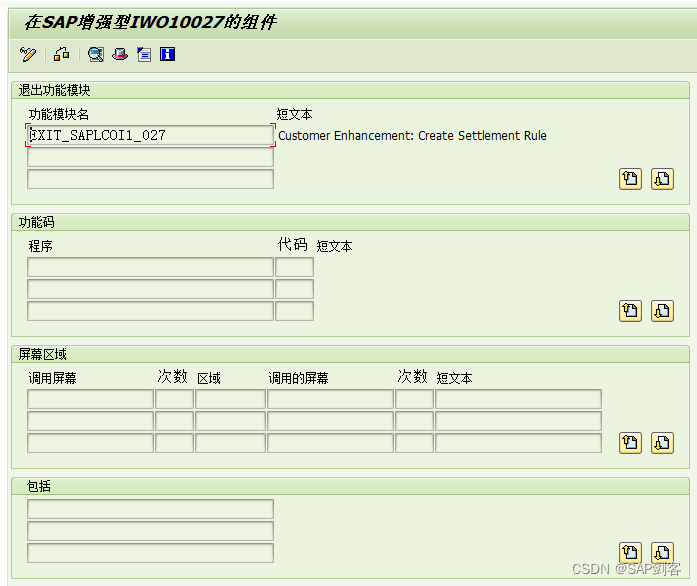Page up in the 功能码 section
This screenshot has height=586, width=697.
point(630,311)
